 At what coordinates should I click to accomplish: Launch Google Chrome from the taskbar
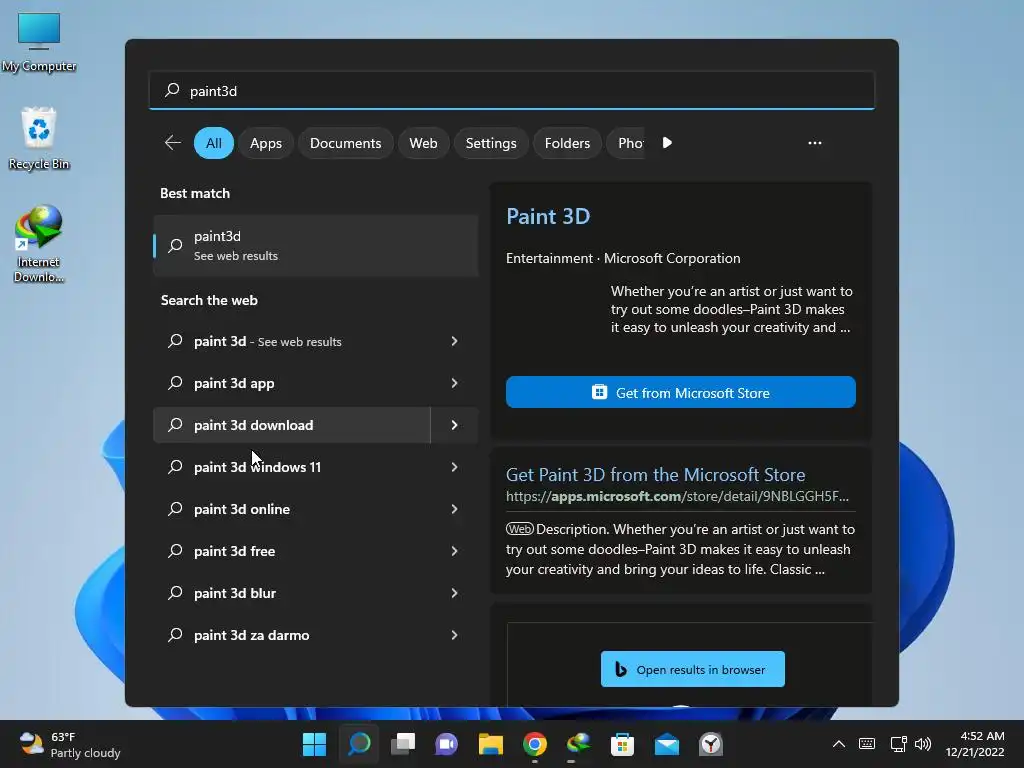tap(535, 744)
